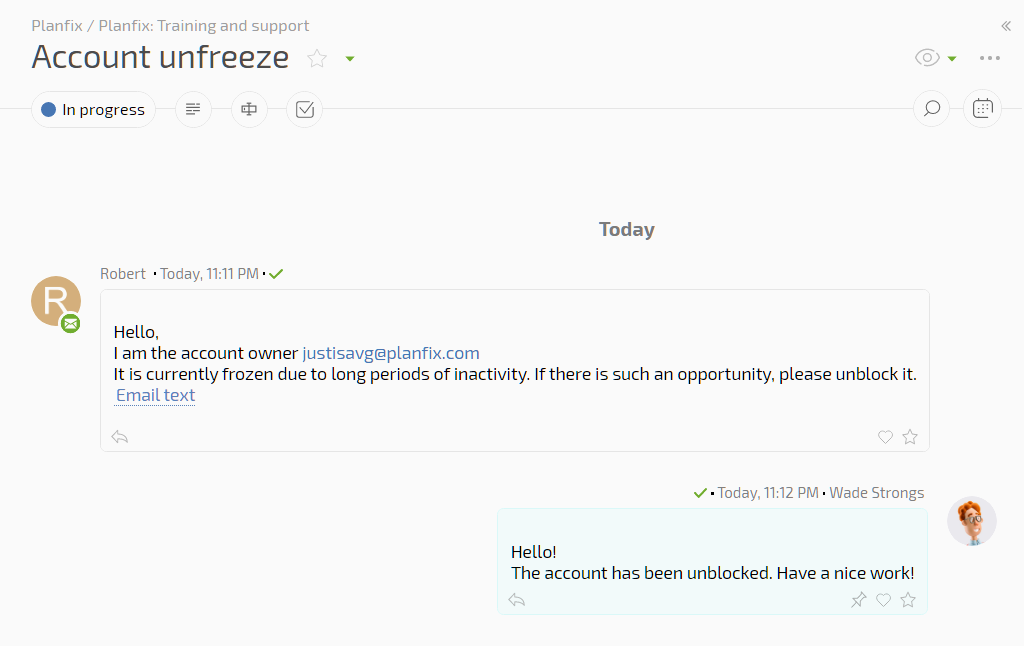Open the calendar planner icon
Screen dimensions: 1024x646
coord(982,108)
